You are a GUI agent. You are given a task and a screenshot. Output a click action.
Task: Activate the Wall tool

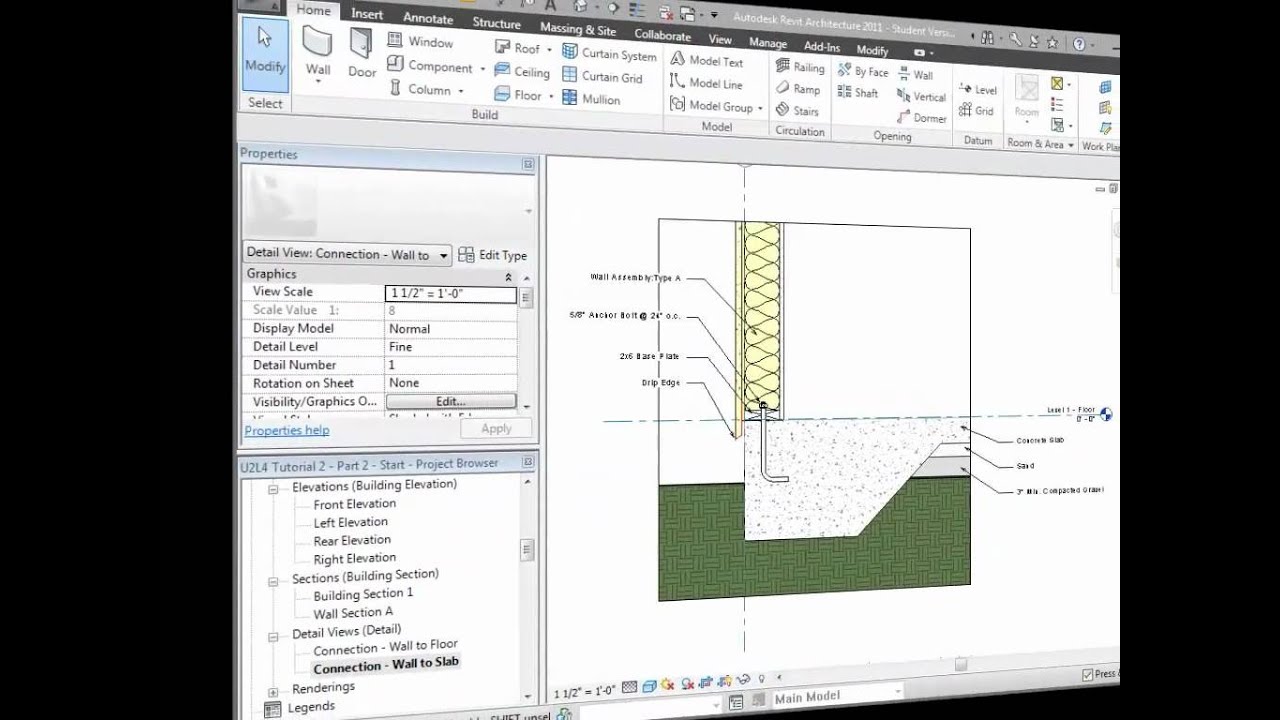point(318,52)
